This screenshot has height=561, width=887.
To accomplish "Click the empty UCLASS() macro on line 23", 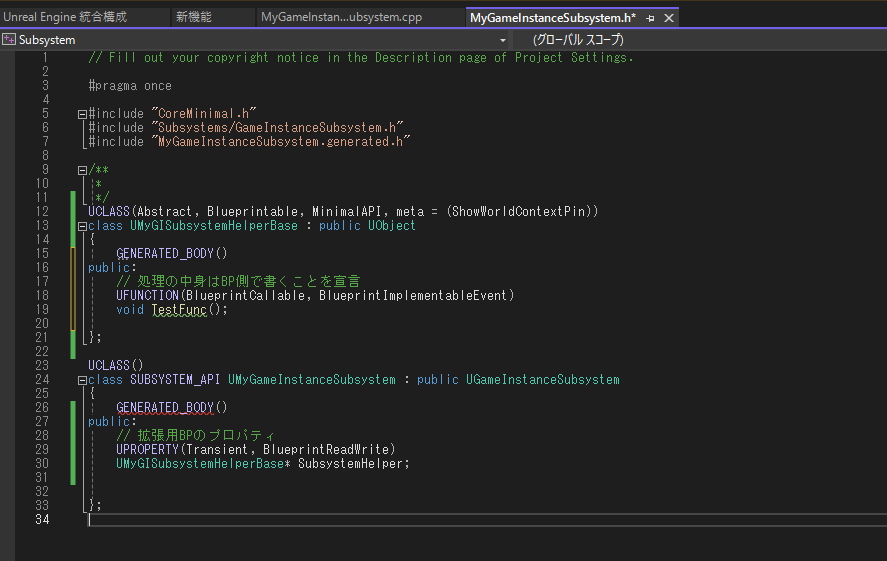I will [x=116, y=365].
